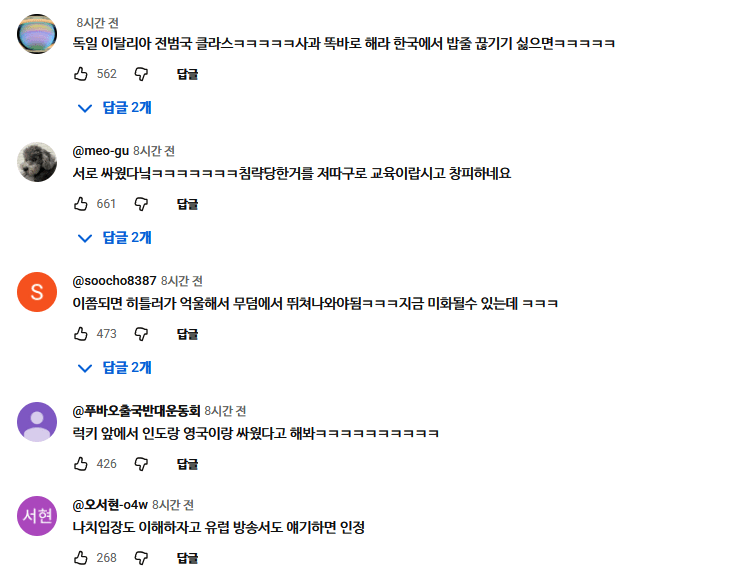Screen dimensions: 733x578
Task: Like the @오서현-o4w comment
Action: (x=81, y=557)
